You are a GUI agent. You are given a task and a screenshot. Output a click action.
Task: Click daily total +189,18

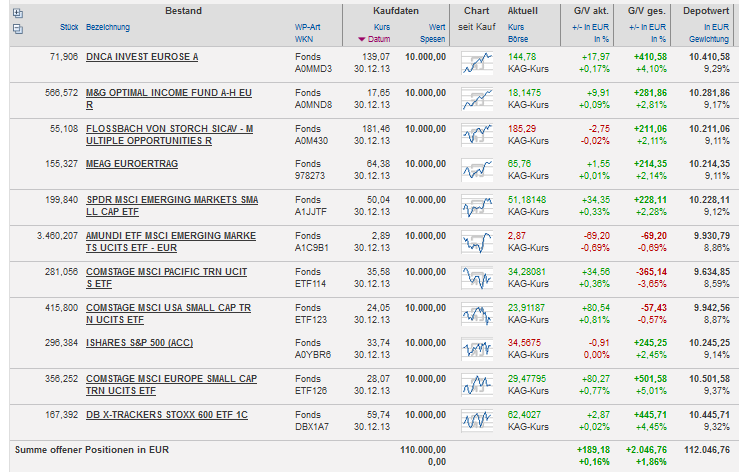(593, 450)
